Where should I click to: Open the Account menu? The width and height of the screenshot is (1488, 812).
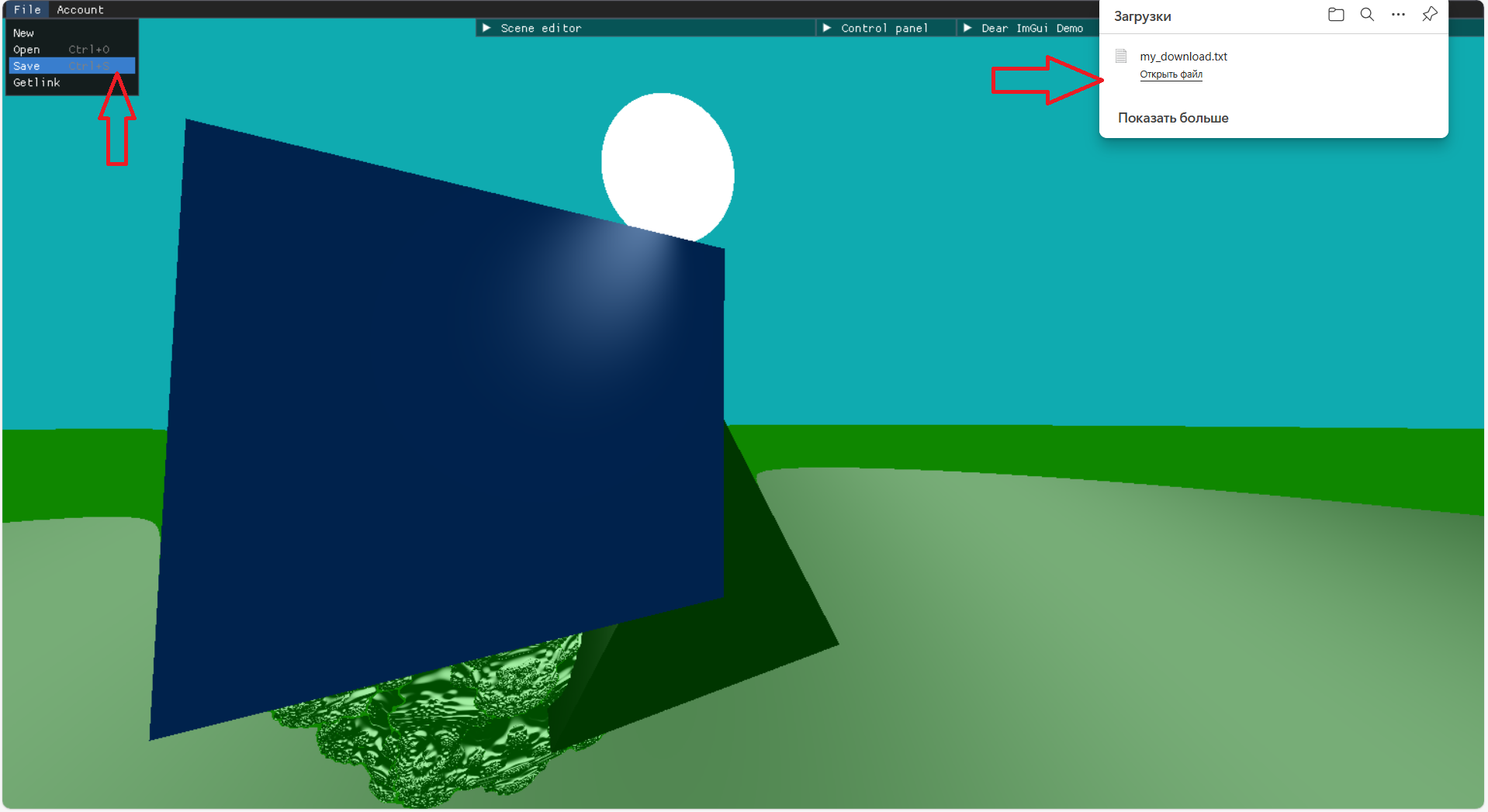80,9
